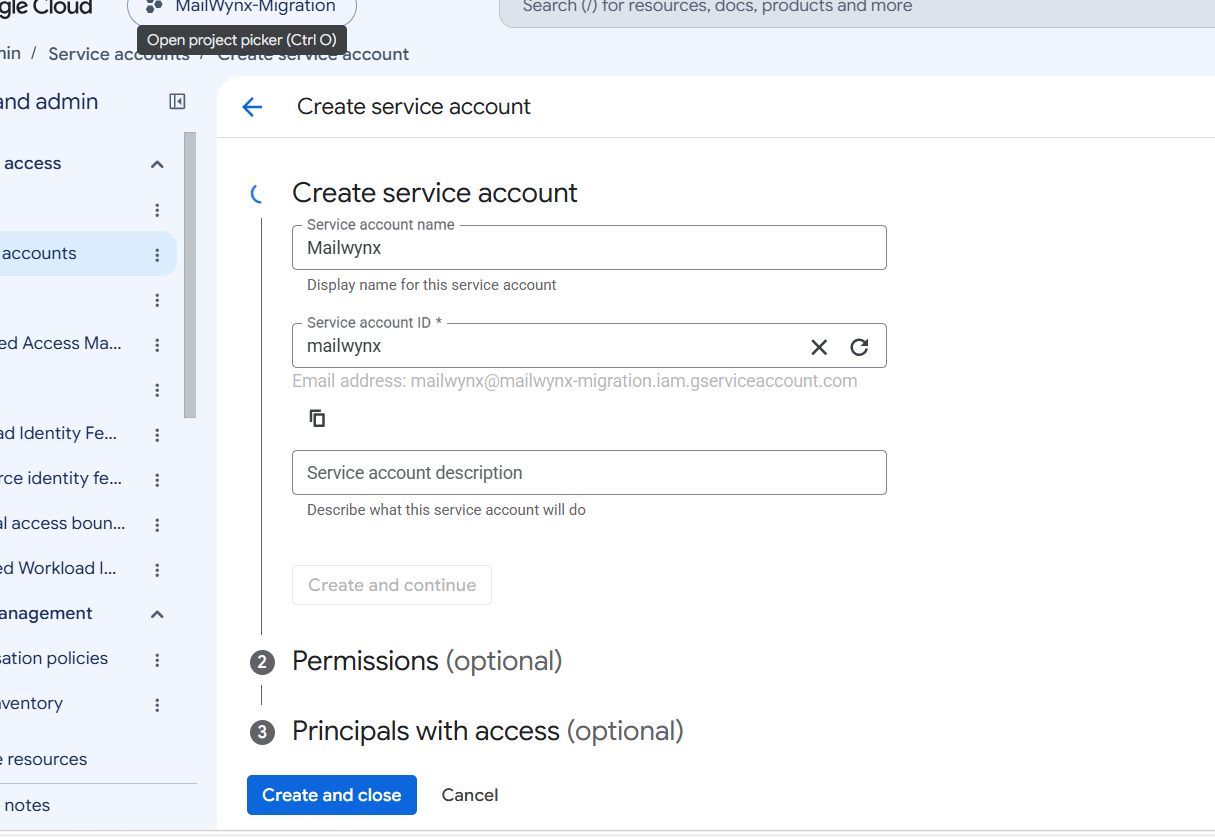
Task: Click the email address mailwynx@mailwynx-migration text
Action: coord(634,381)
